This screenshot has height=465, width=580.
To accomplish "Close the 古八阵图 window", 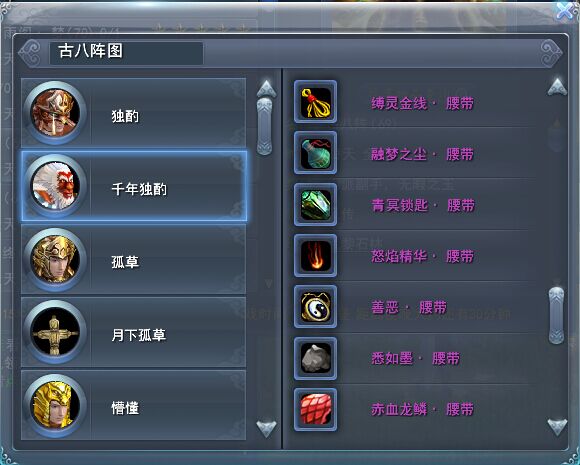I will [565, 11].
